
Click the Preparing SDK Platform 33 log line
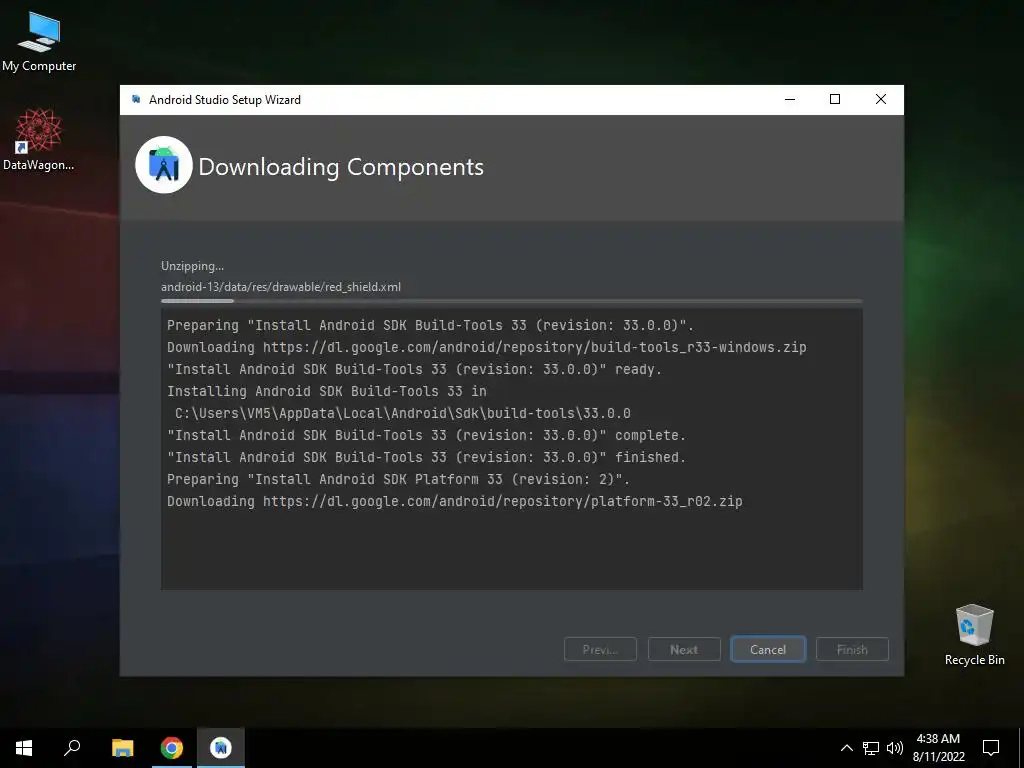[398, 479]
